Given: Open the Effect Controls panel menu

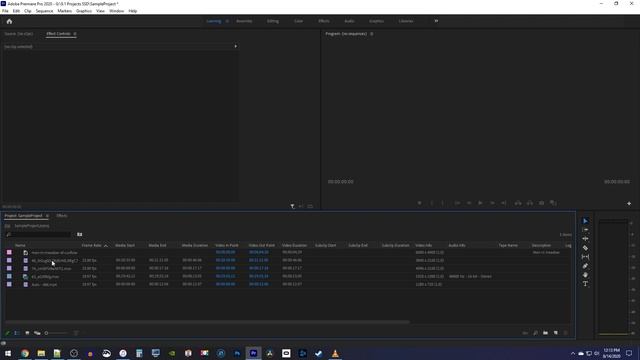Looking at the screenshot, I should click(x=75, y=34).
